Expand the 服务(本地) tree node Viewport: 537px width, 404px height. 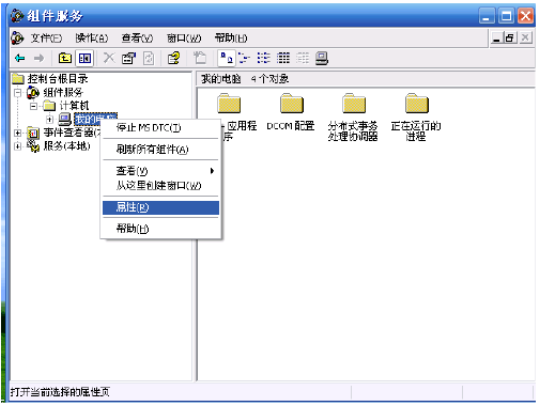tap(18, 146)
